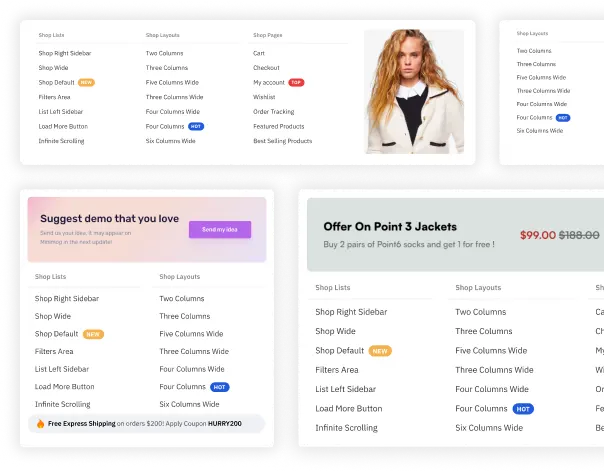Open Infinite Scrolling in the Jackets panel
Image resolution: width=604 pixels, height=471 pixels.
point(346,428)
